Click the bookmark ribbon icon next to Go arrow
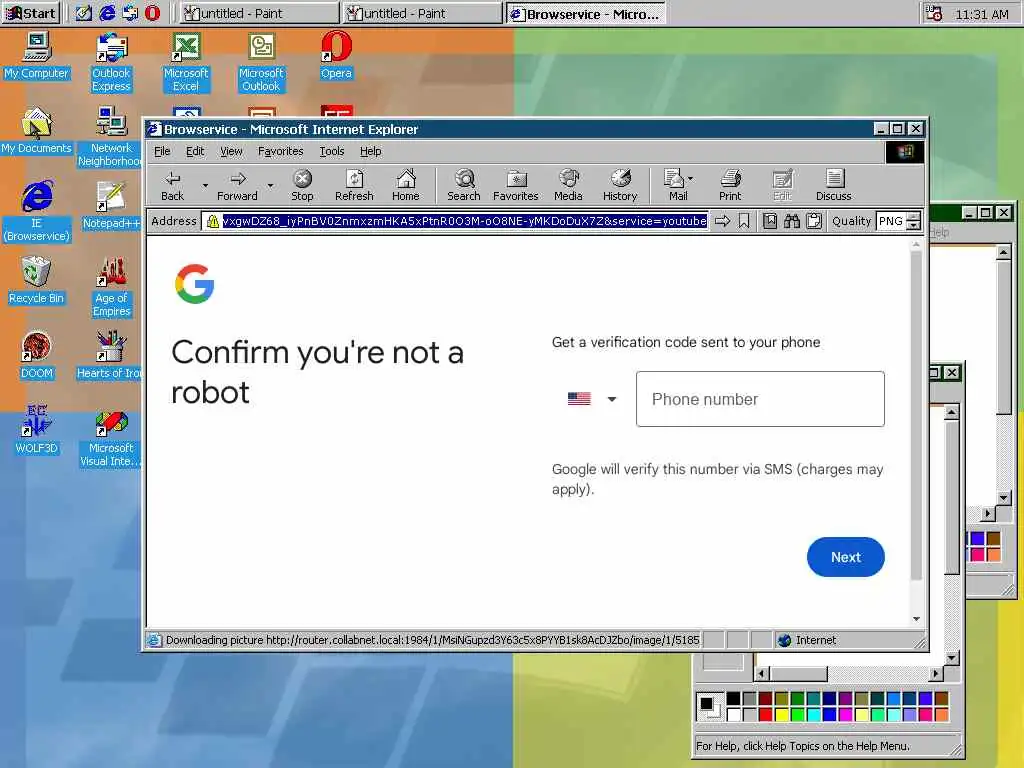This screenshot has height=768, width=1024. point(744,221)
